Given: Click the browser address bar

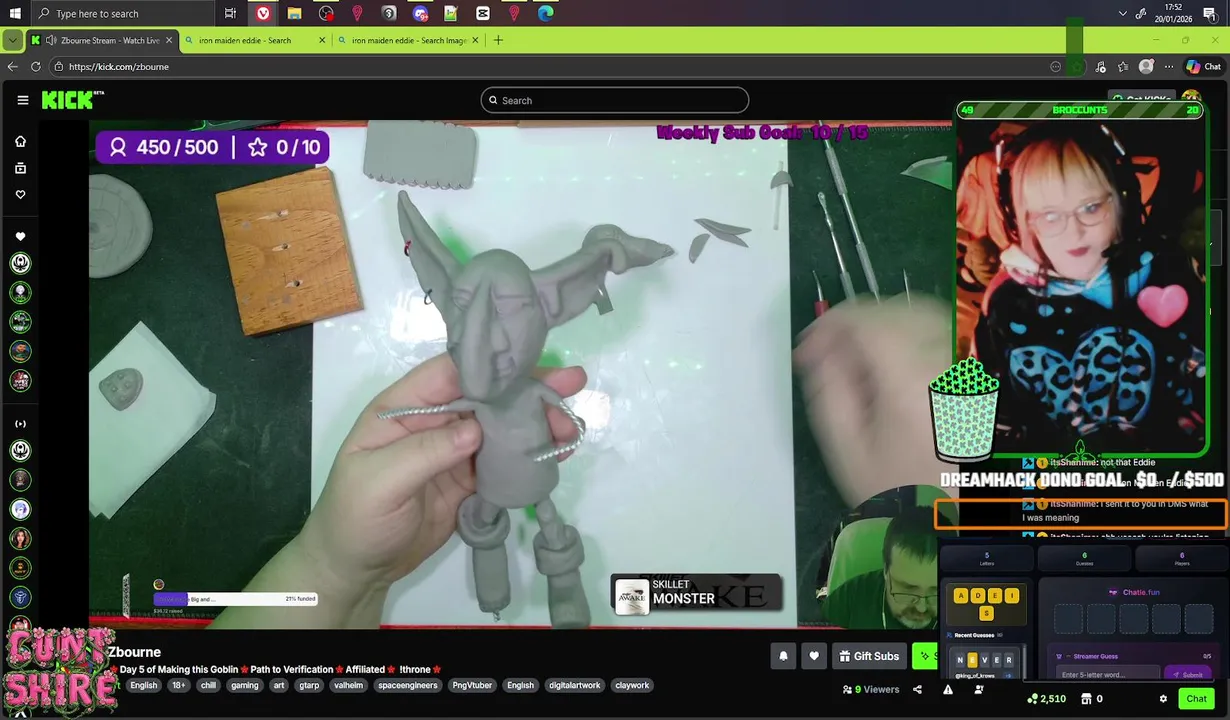Looking at the screenshot, I should (550, 67).
